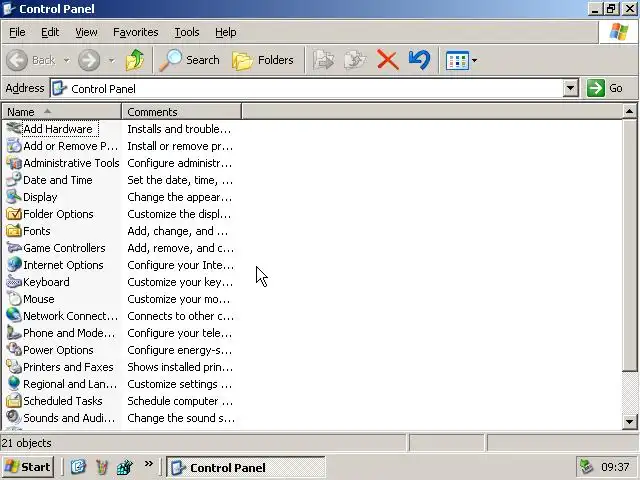Select the Game Controllers icon
Screen dimensions: 640x480
point(14,248)
